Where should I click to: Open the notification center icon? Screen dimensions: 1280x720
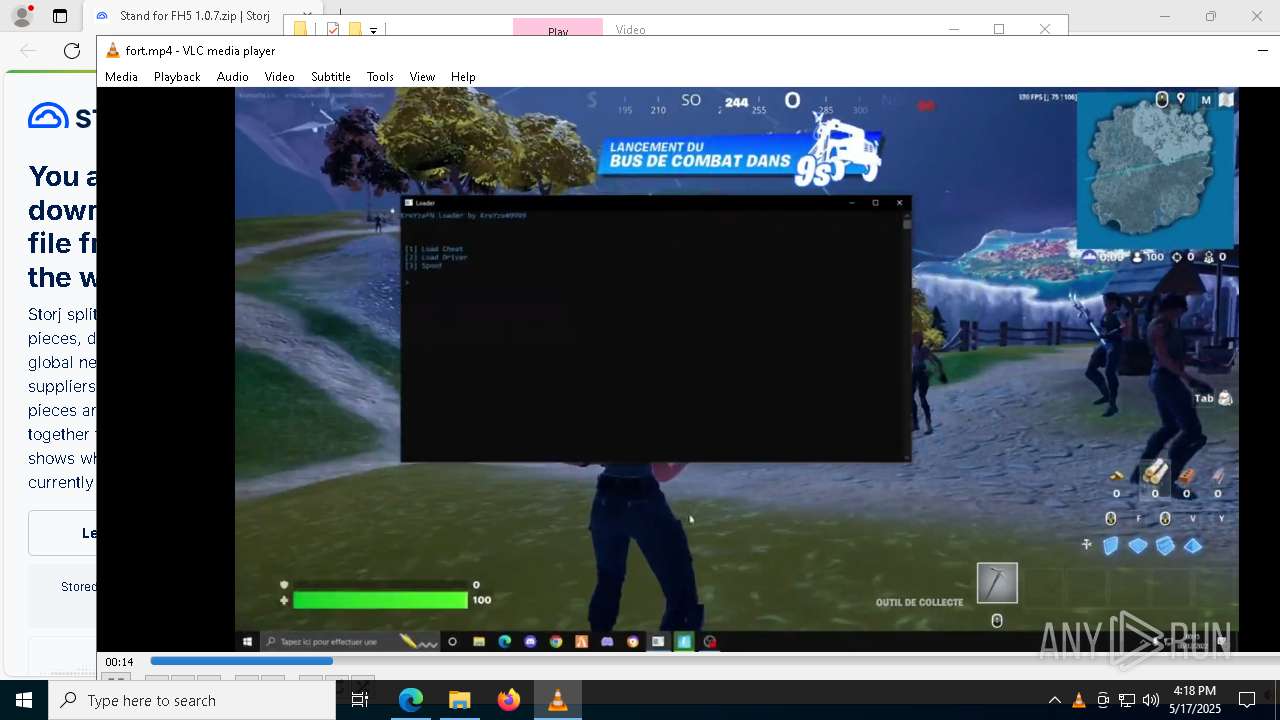[1247, 700]
